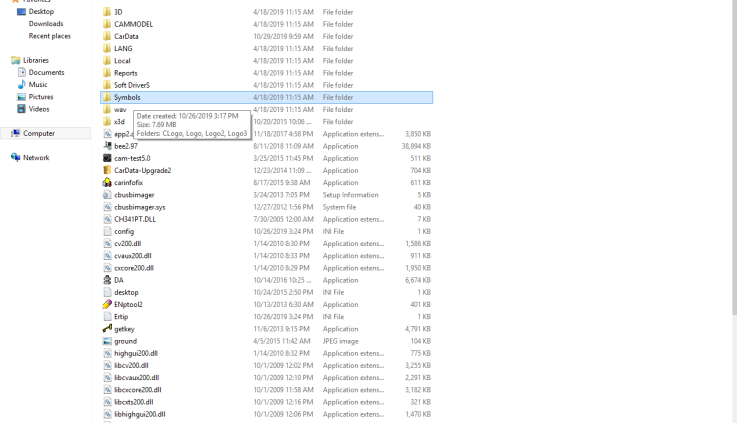Go to Downloads in Favorites
737x423 pixels.
[46, 23]
